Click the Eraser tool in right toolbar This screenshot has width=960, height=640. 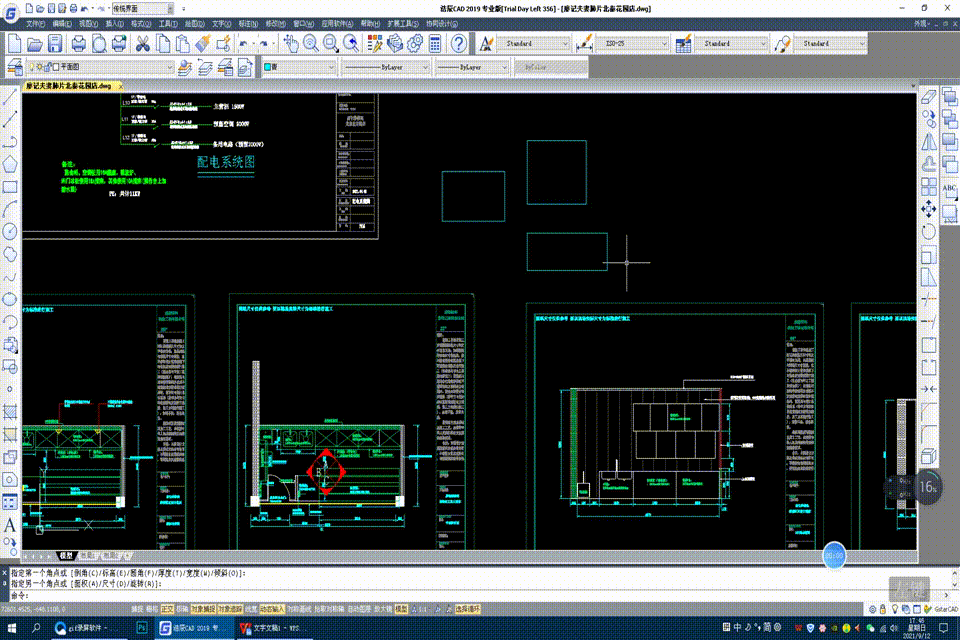[x=928, y=96]
